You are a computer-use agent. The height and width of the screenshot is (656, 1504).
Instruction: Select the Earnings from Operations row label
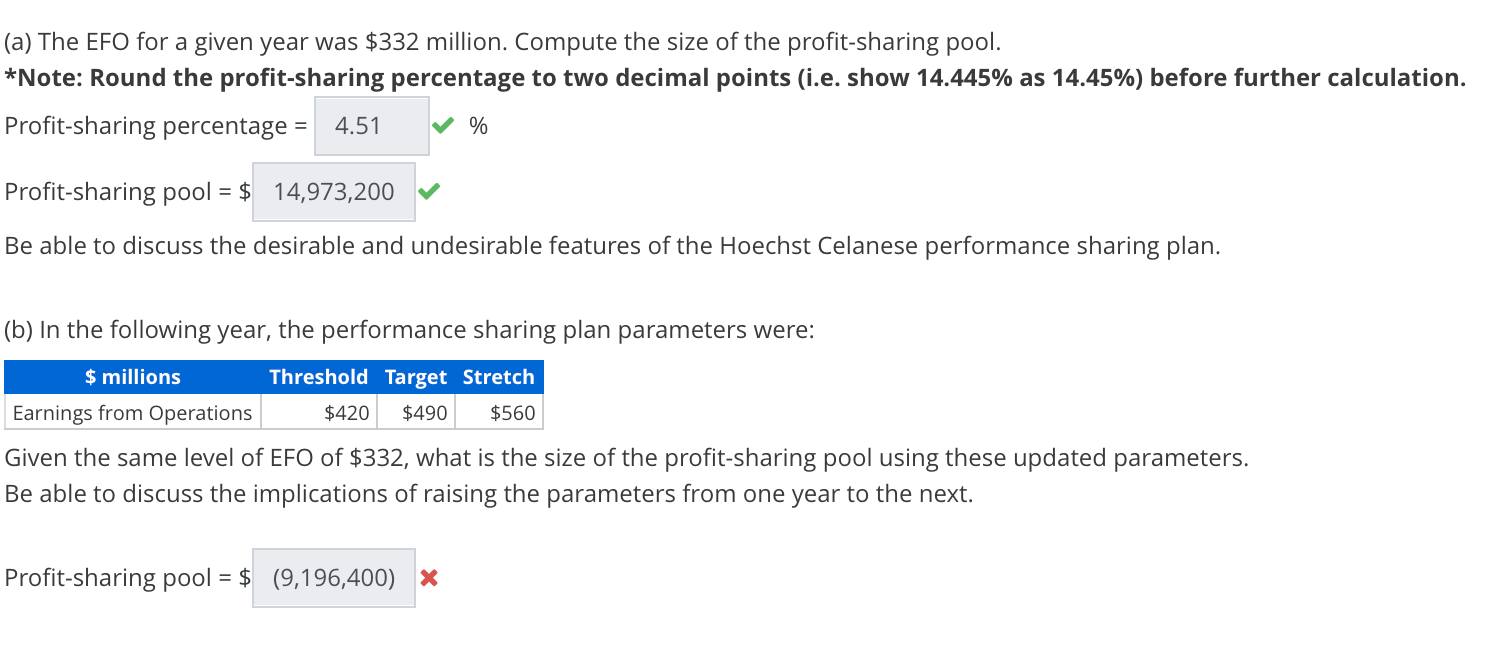click(131, 412)
